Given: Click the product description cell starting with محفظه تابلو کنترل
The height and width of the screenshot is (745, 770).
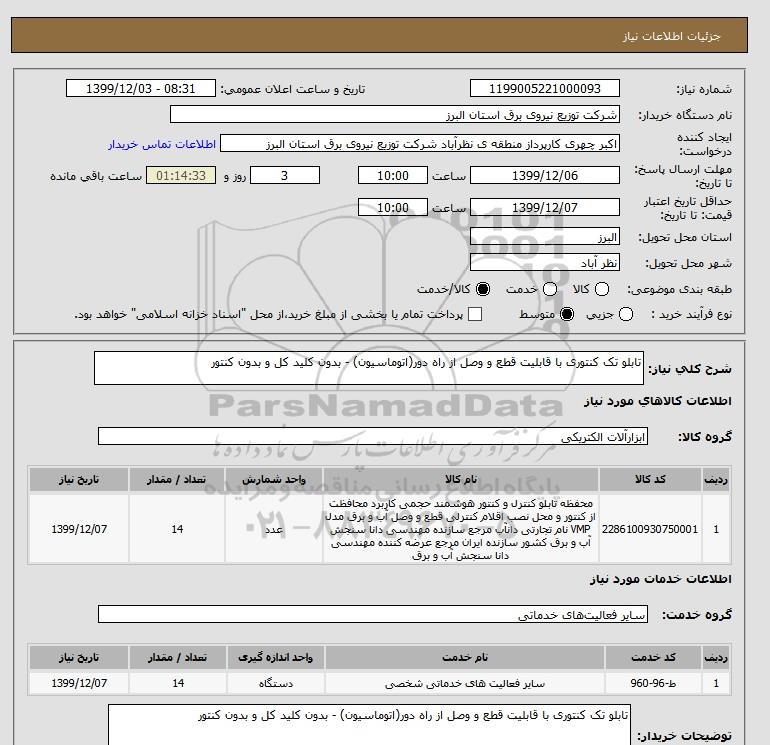Looking at the screenshot, I should coord(461,529).
